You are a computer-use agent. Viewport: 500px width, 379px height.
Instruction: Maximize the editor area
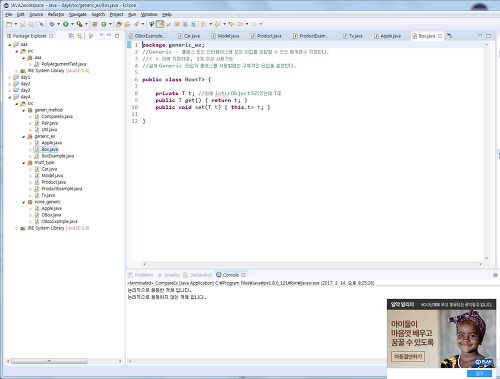(x=488, y=36)
